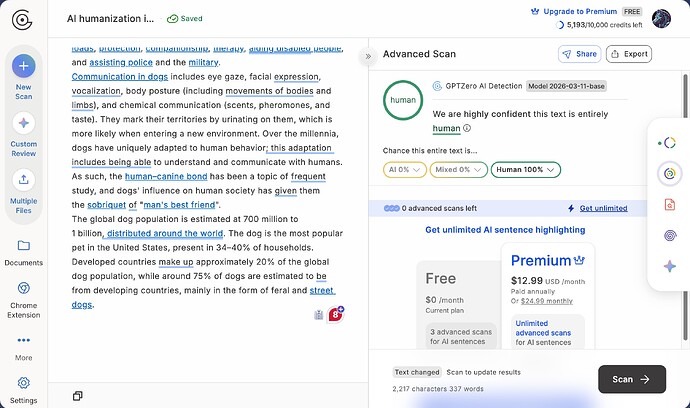Click the document title AI humanization
The height and width of the screenshot is (408, 690).
tap(110, 18)
